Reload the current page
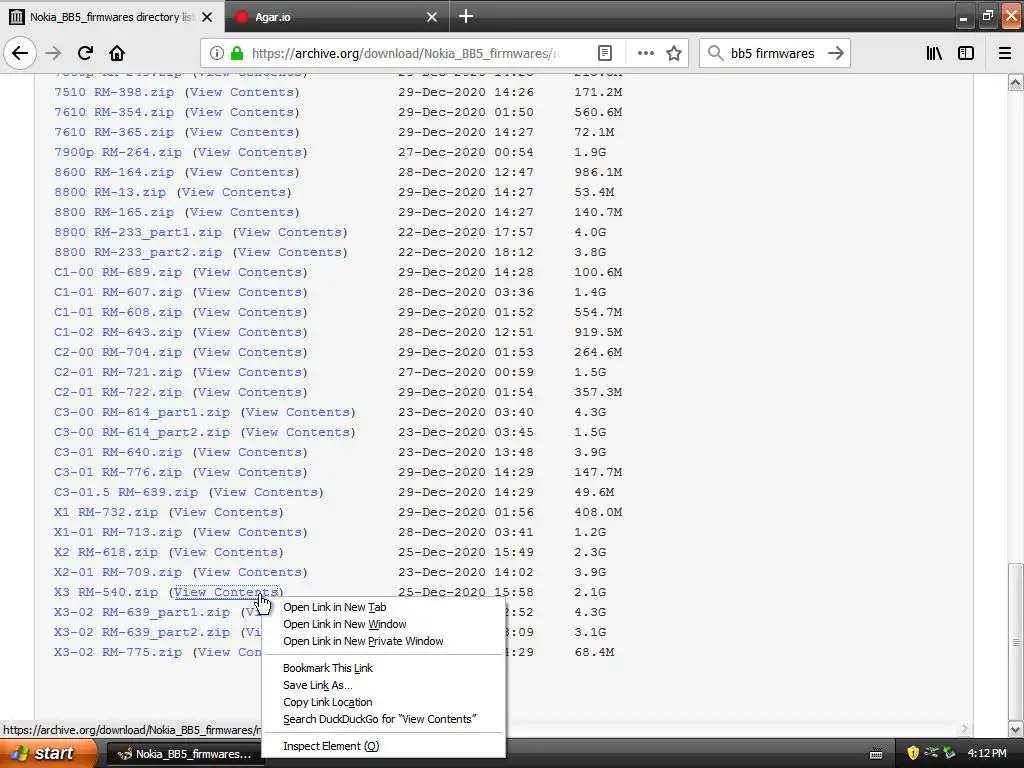The image size is (1024, 768). click(85, 53)
